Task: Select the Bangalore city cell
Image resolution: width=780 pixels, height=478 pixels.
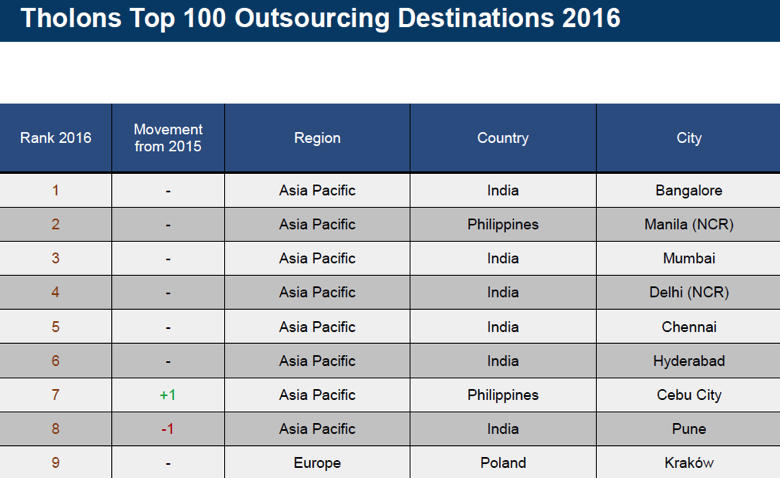Action: tap(689, 190)
